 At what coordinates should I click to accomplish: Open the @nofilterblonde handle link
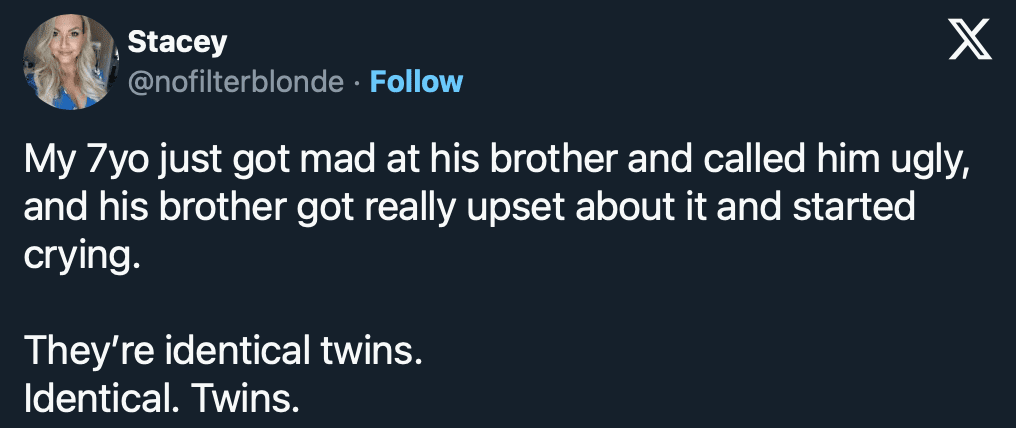pyautogui.click(x=236, y=81)
